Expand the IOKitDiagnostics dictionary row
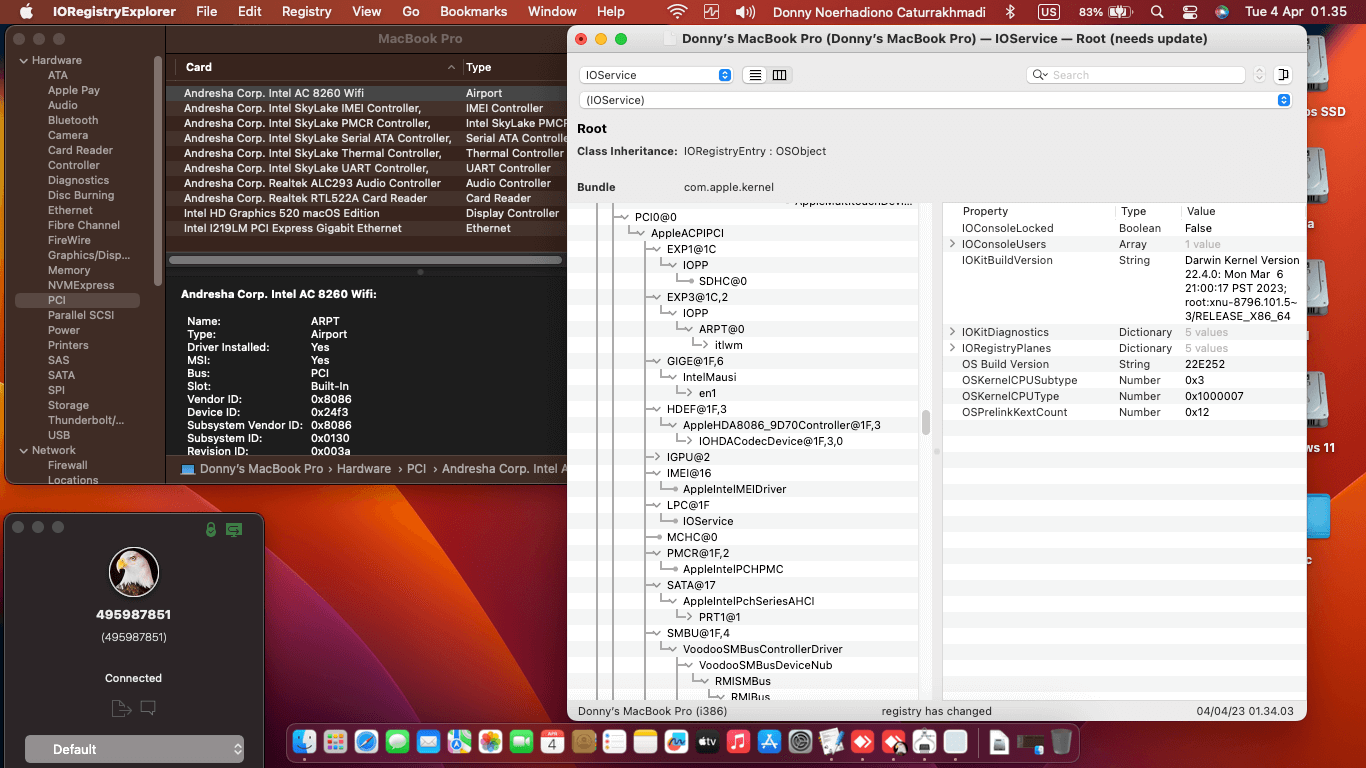Screen dimensions: 1366x768 point(952,332)
